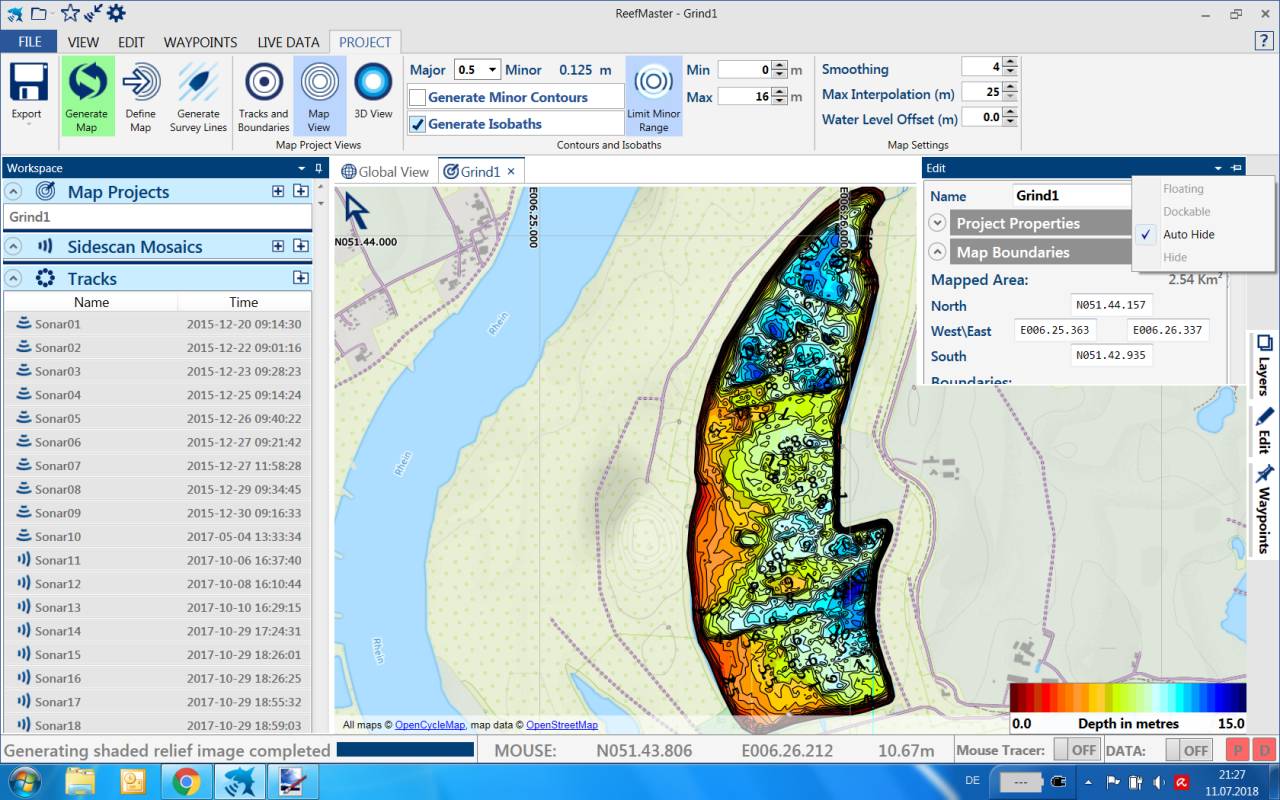The image size is (1280, 800).
Task: Click the status bar progress bar
Action: coord(405,750)
